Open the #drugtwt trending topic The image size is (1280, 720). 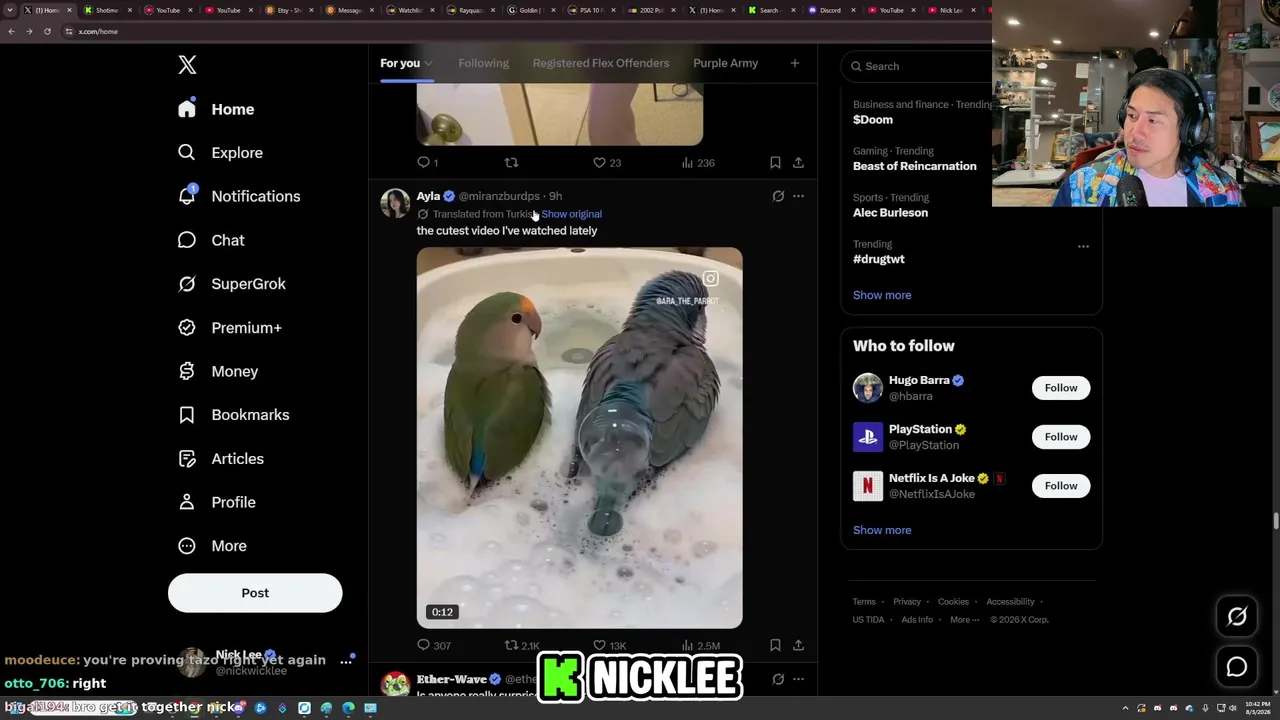click(x=879, y=259)
